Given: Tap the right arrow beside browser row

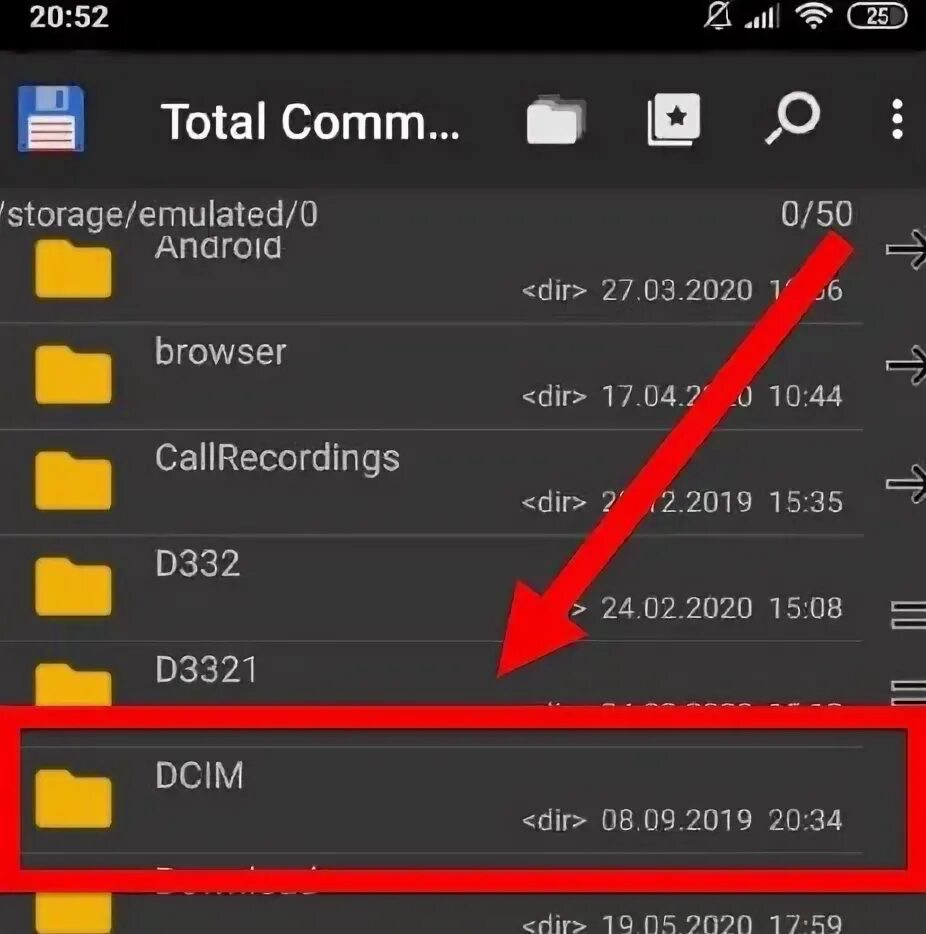Looking at the screenshot, I should 906,365.
